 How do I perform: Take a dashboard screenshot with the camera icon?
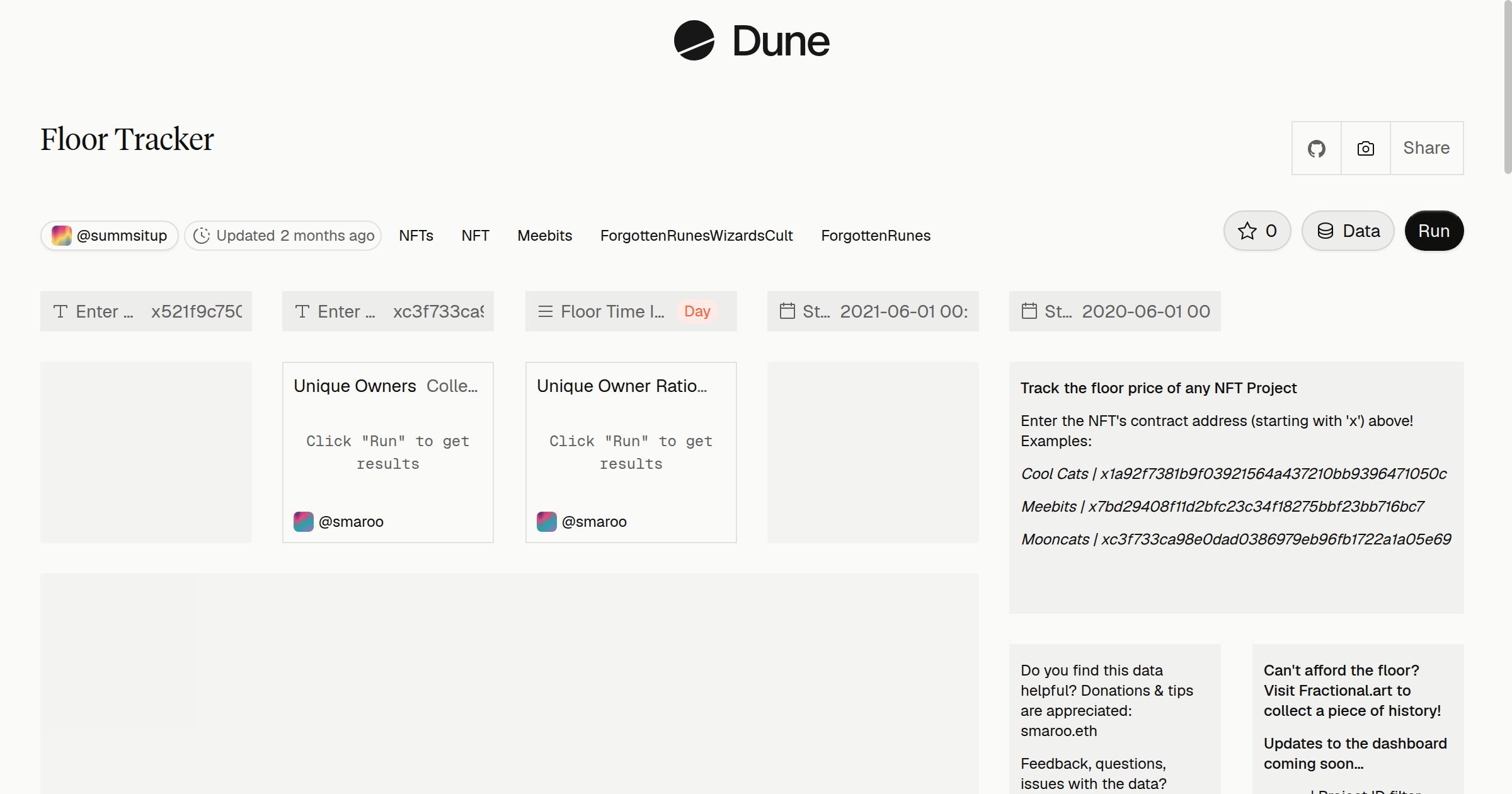[1365, 148]
